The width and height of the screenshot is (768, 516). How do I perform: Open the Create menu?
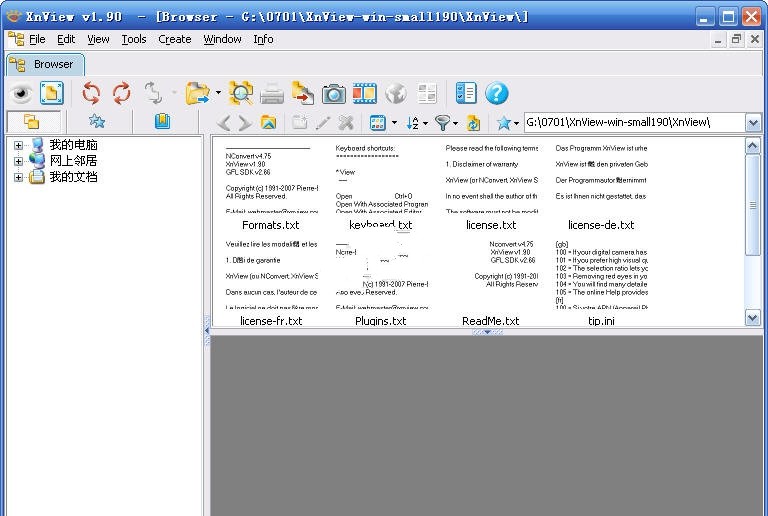coord(174,39)
